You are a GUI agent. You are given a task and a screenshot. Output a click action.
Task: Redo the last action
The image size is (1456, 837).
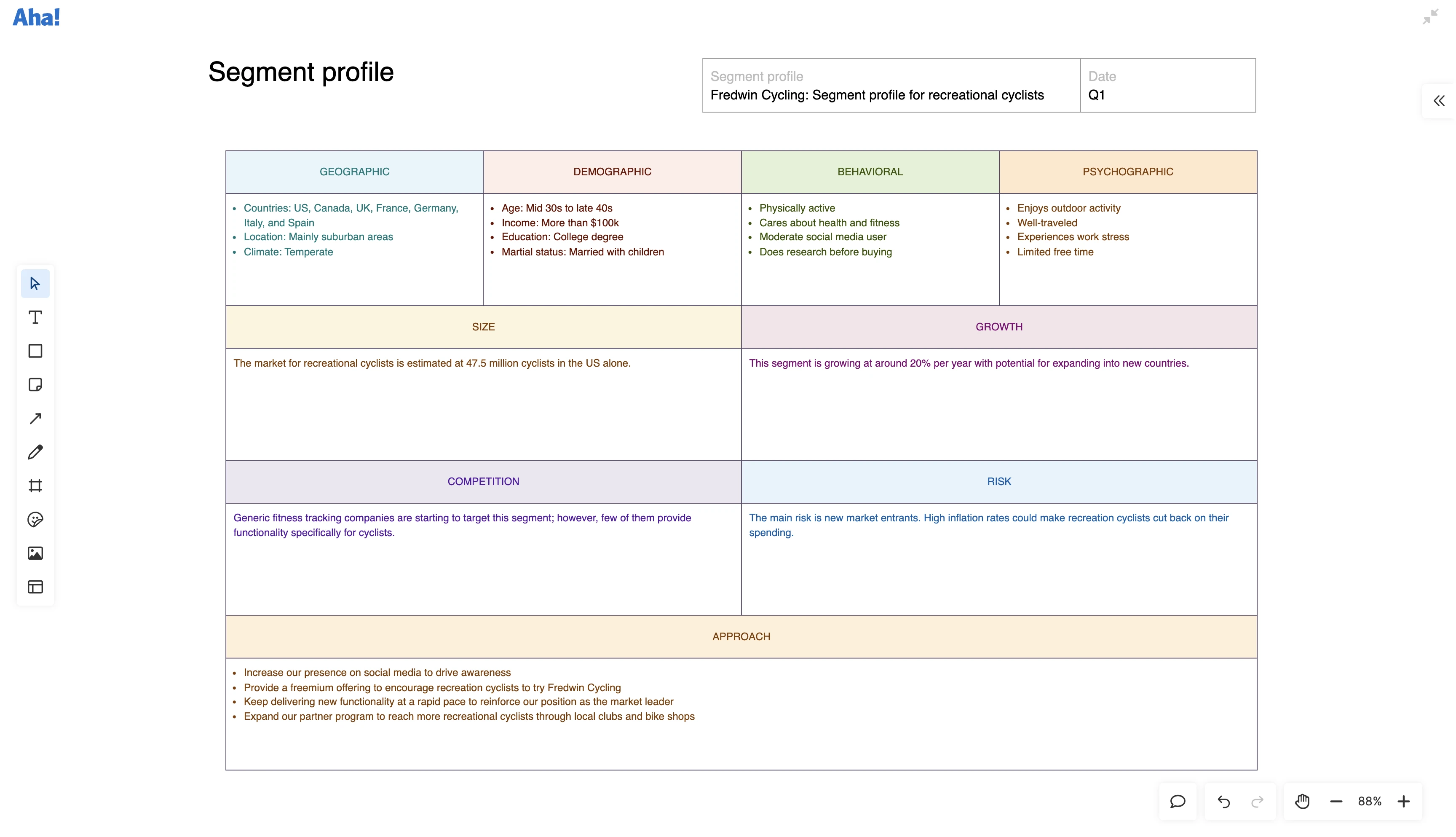tap(1257, 801)
